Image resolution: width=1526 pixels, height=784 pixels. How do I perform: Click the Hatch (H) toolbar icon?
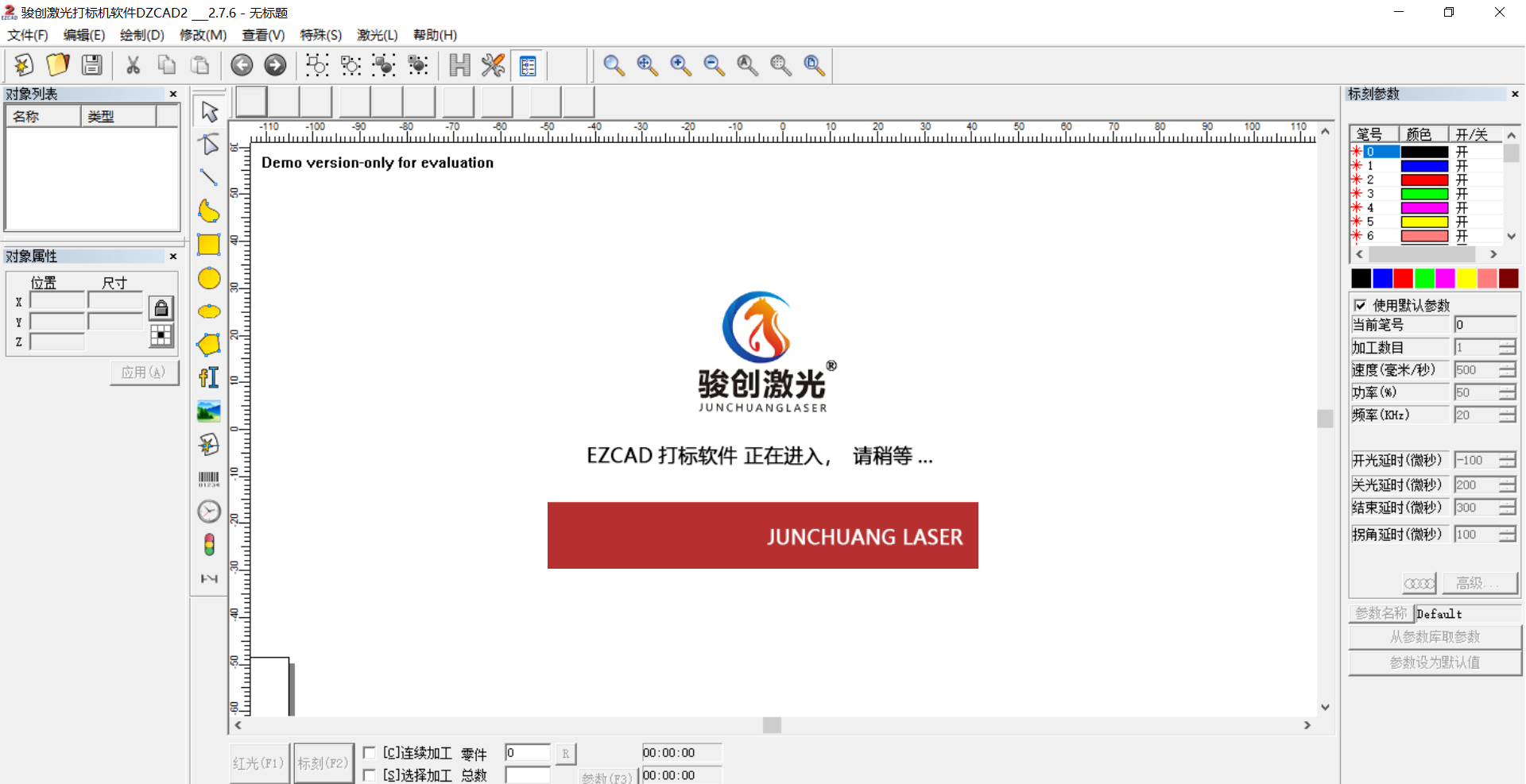[x=459, y=65]
